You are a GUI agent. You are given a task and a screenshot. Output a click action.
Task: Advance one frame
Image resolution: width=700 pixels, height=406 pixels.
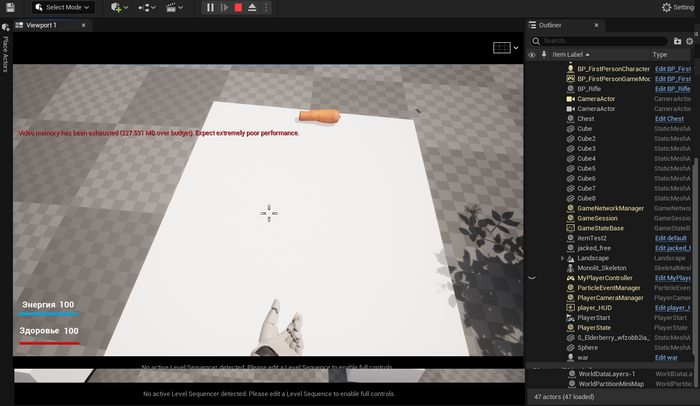tap(224, 7)
